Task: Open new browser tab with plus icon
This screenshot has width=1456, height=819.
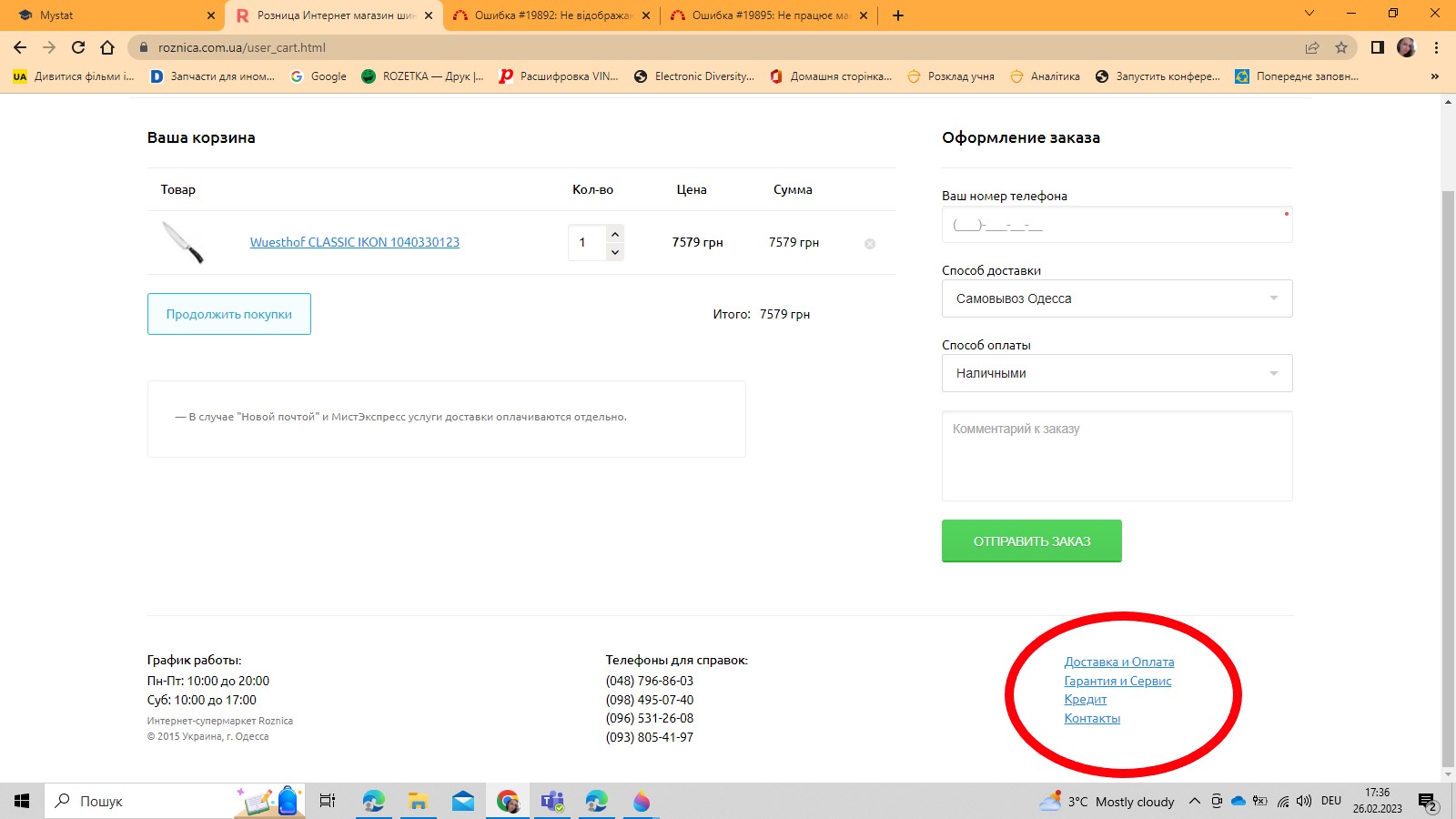Action: click(897, 15)
